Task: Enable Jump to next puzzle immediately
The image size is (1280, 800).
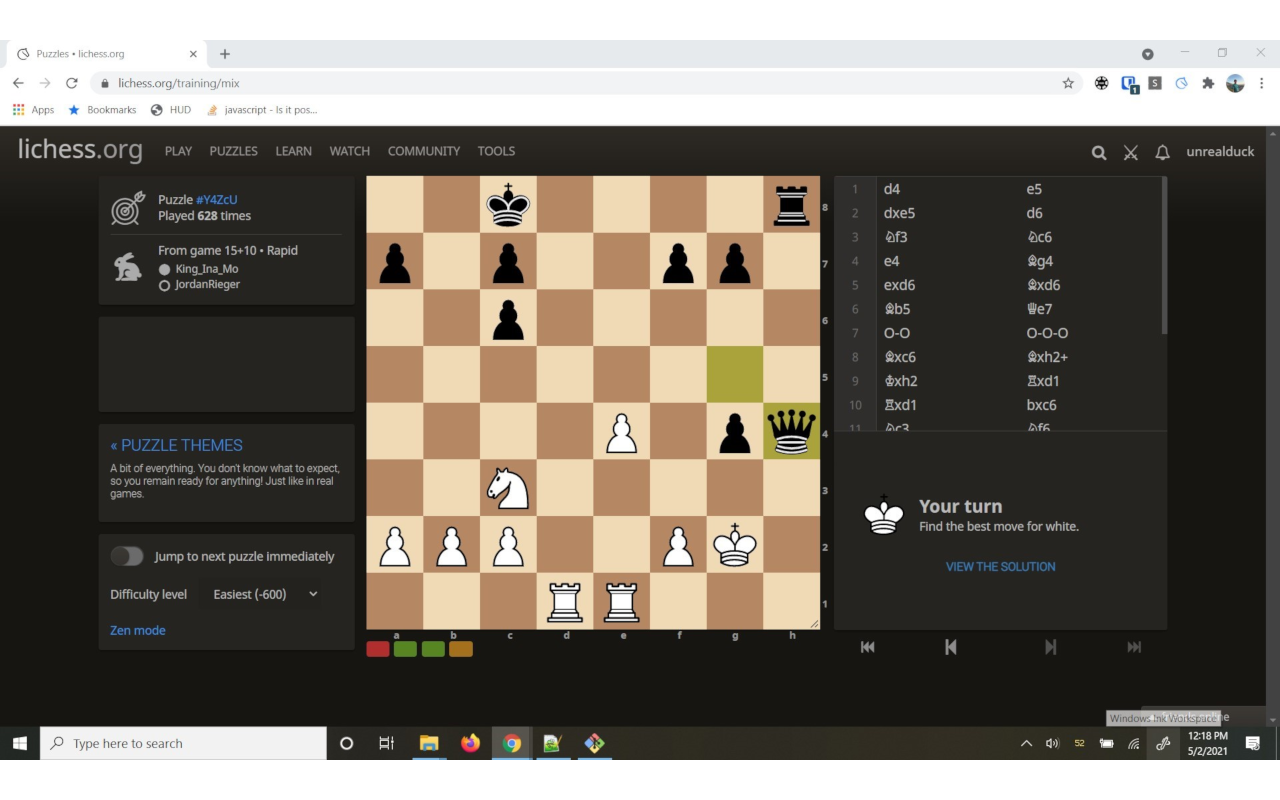Action: coord(127,555)
